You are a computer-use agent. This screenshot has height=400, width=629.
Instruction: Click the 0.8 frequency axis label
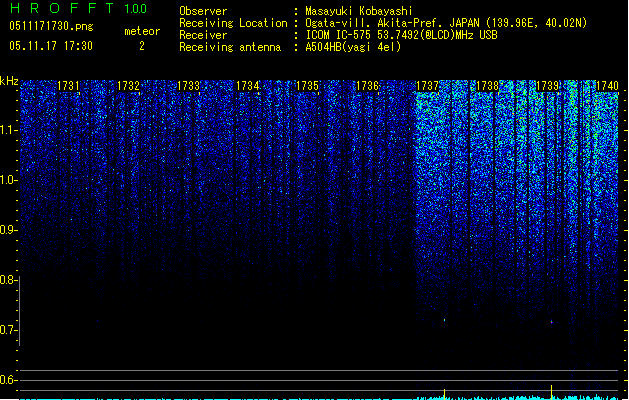[7, 280]
